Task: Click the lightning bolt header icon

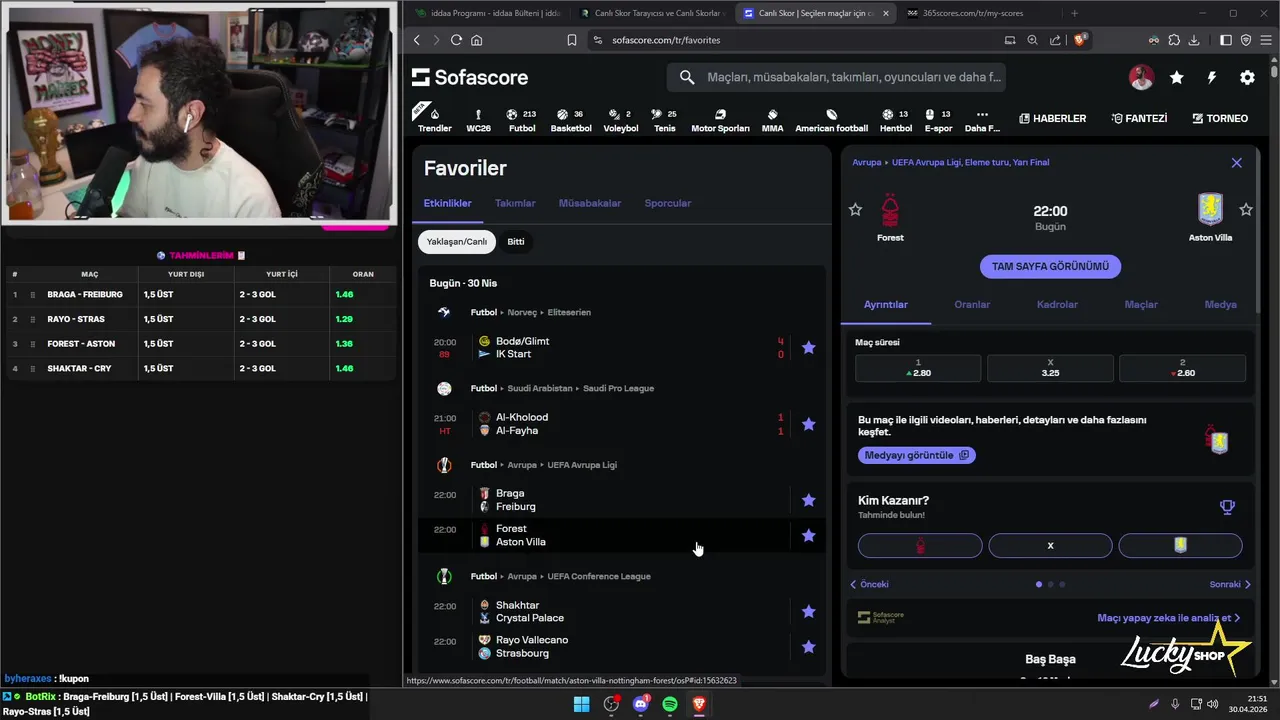Action: (1212, 77)
